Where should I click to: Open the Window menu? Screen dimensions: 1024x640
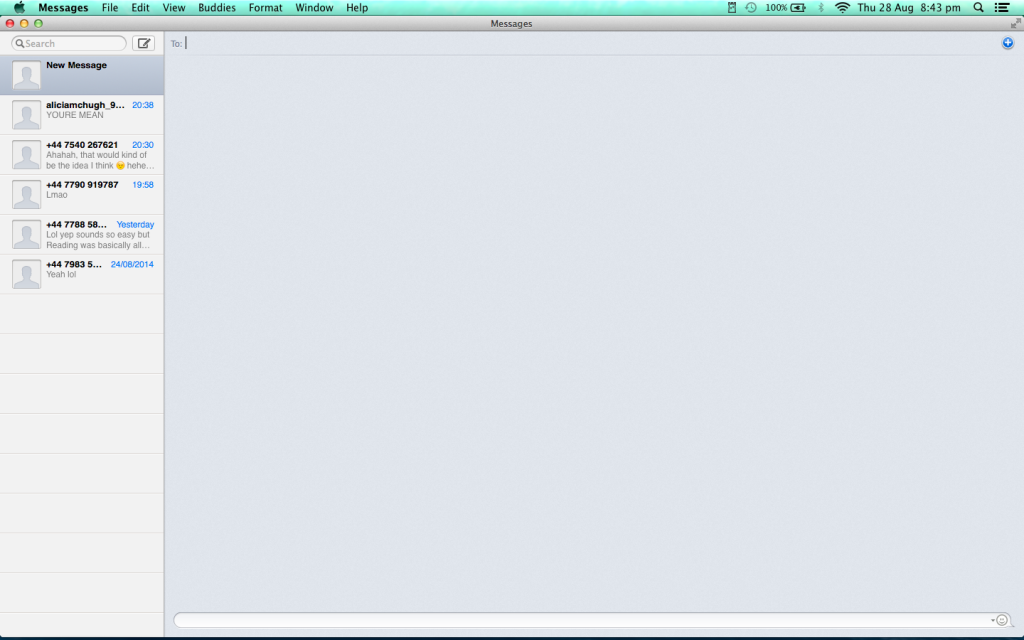(x=314, y=7)
